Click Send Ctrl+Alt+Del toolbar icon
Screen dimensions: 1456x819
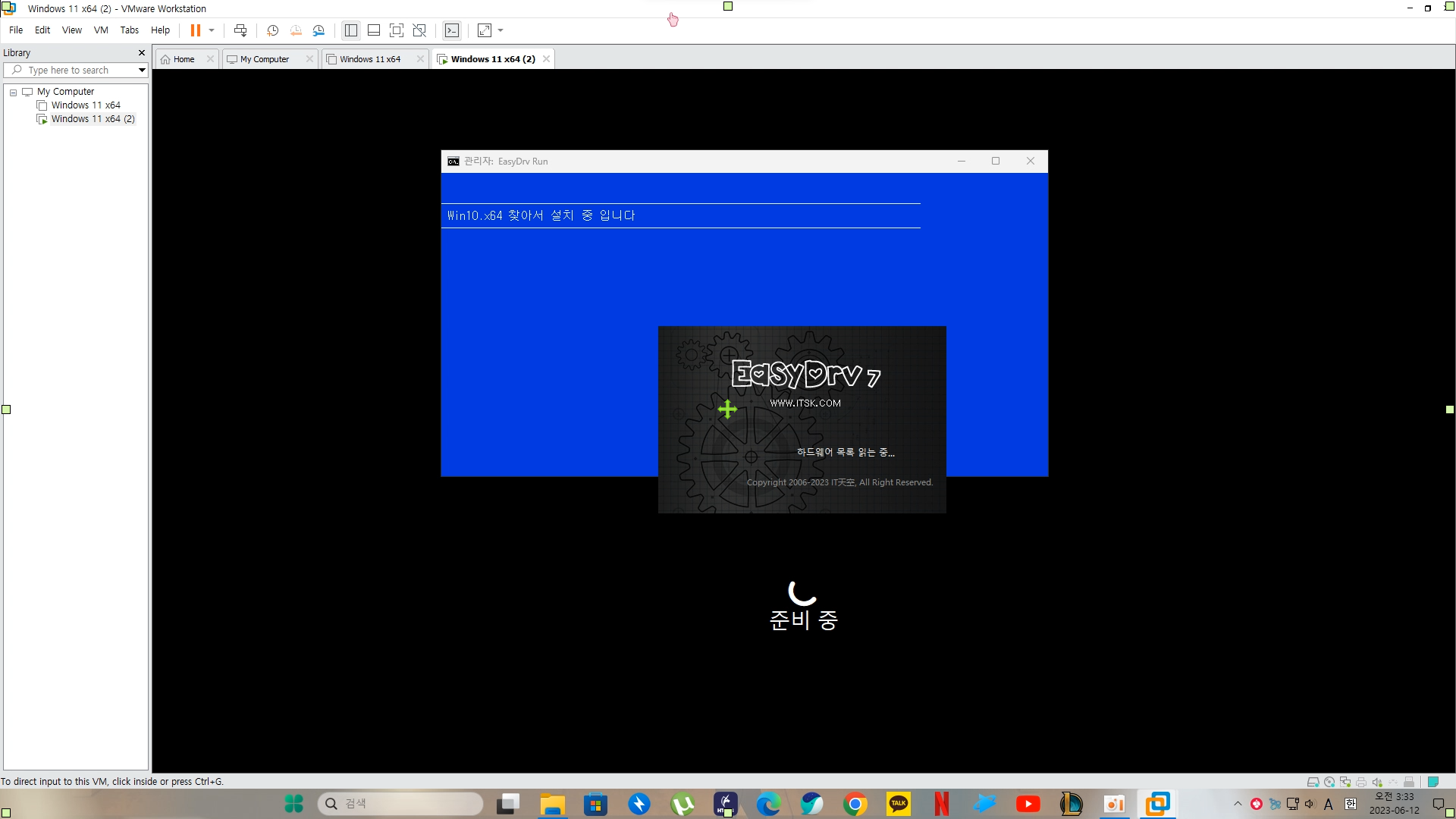[240, 30]
